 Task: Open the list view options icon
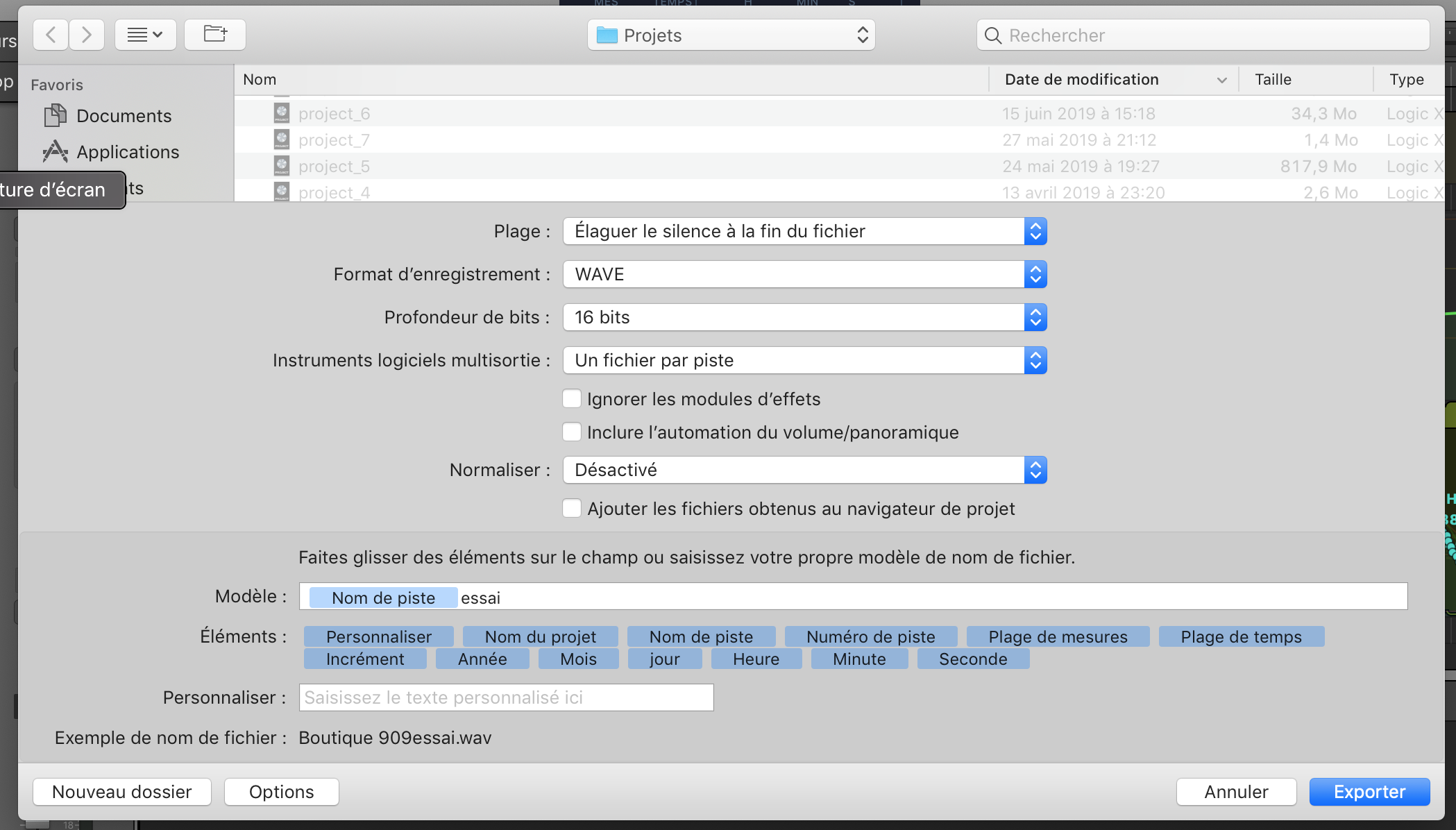click(145, 35)
